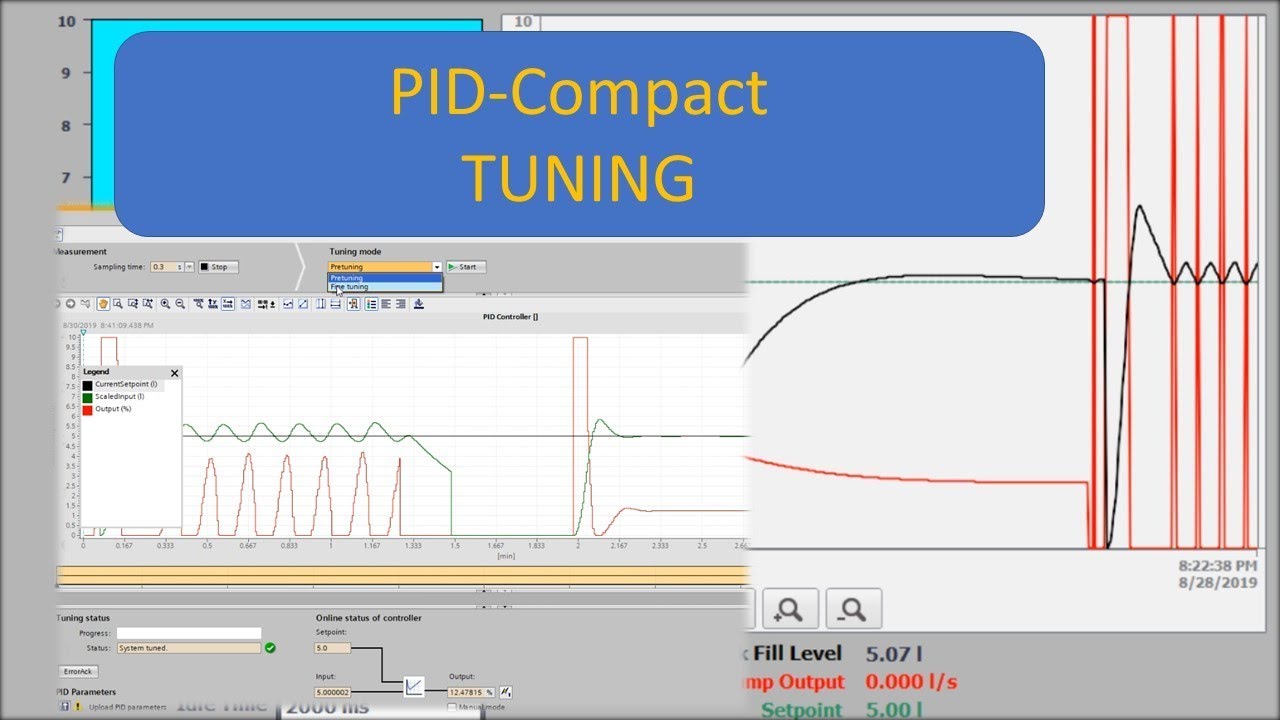
Task: Click the Setpoint value field showing 5.0
Action: tap(333, 648)
